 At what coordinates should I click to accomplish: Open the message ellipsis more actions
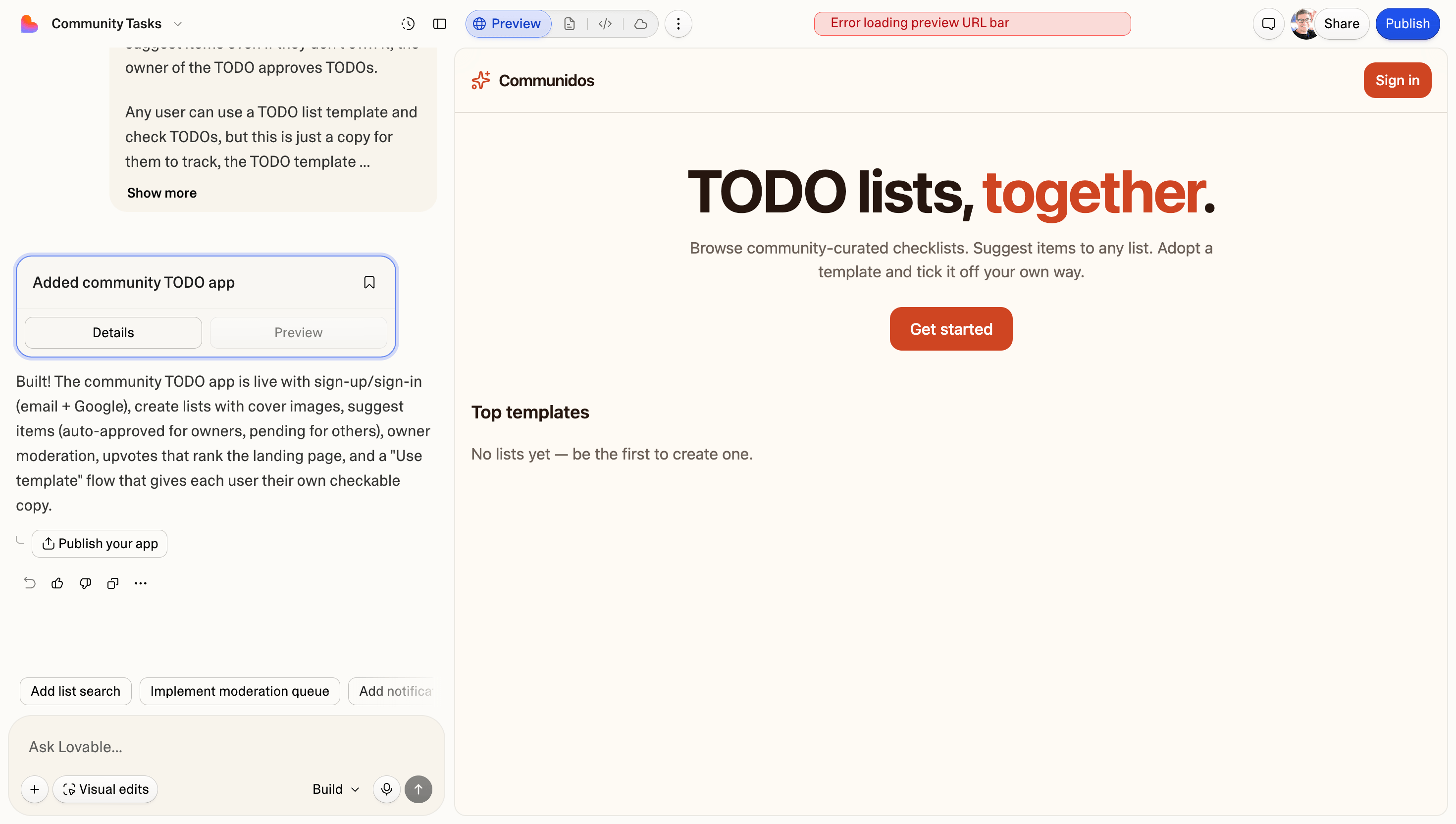tap(140, 583)
